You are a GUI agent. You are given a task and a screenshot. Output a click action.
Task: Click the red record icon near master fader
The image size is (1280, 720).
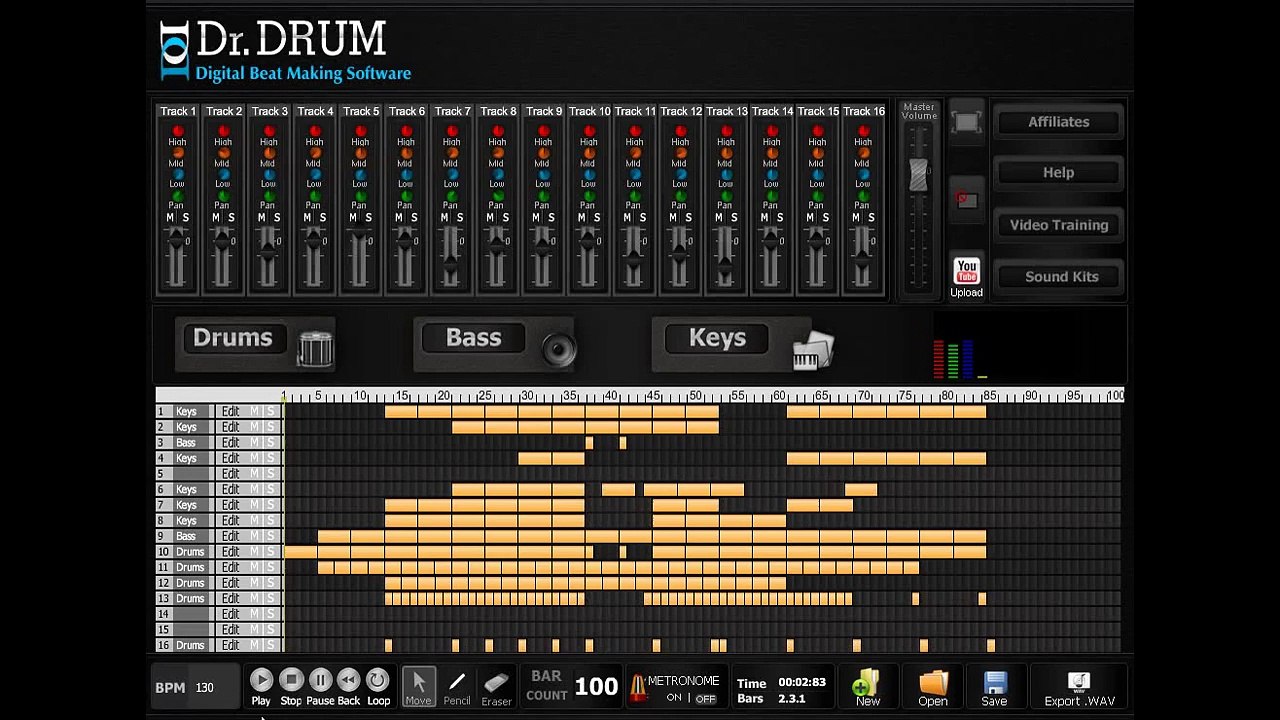(x=965, y=199)
